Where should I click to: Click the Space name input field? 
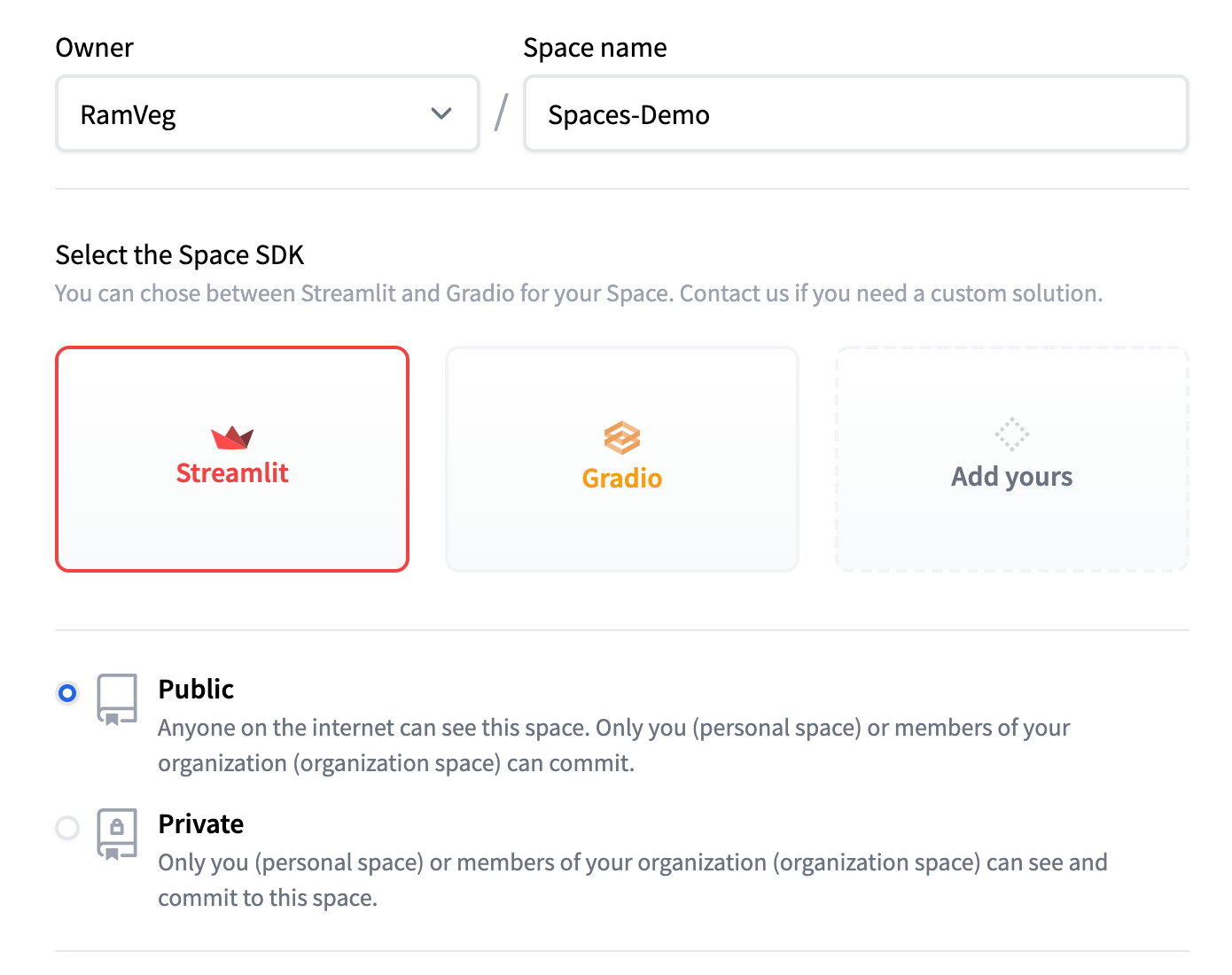[855, 114]
